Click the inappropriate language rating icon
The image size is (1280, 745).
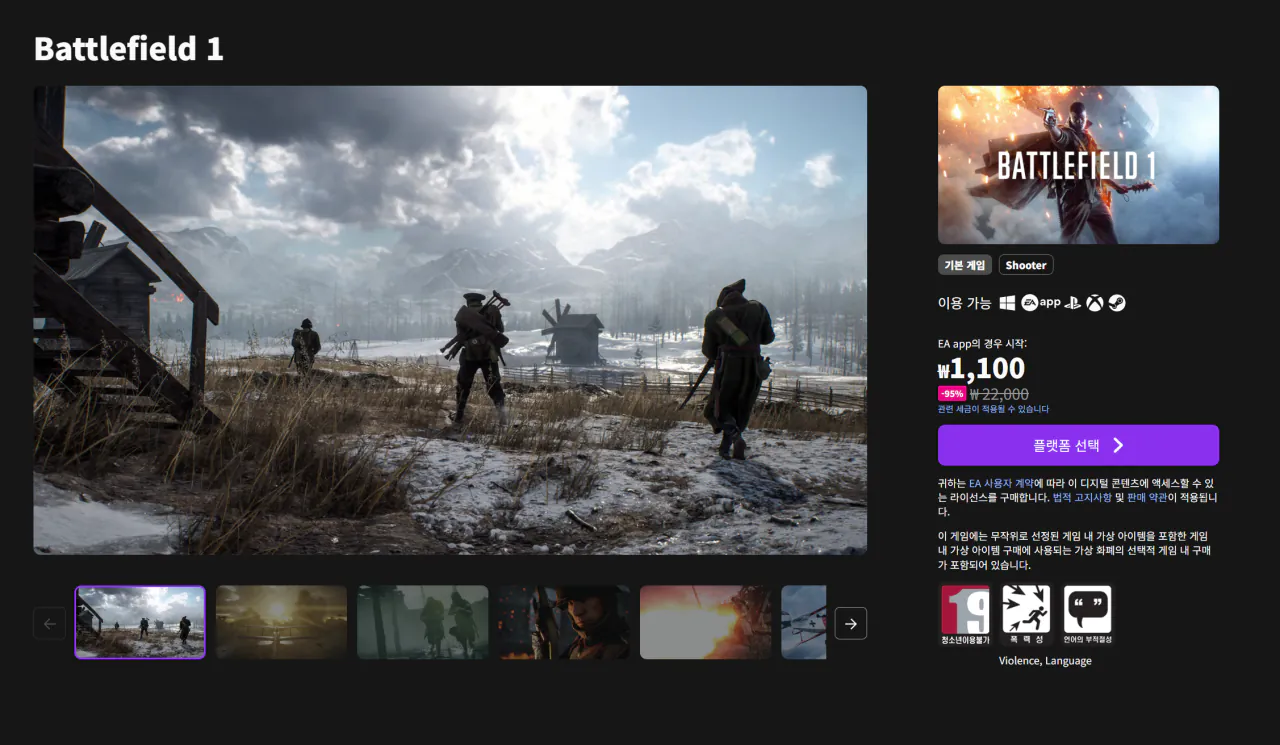1088,614
